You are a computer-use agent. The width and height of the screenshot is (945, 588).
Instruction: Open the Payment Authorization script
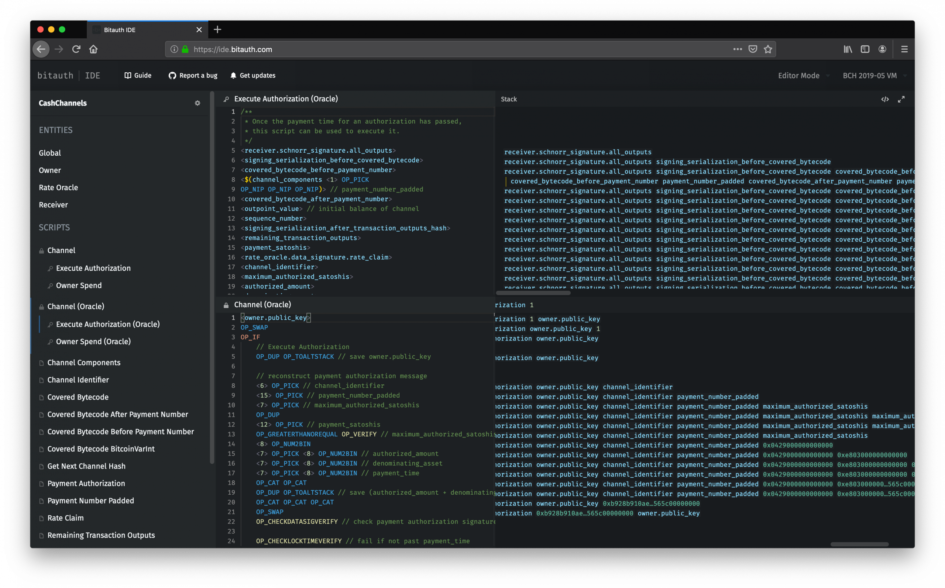coord(86,484)
